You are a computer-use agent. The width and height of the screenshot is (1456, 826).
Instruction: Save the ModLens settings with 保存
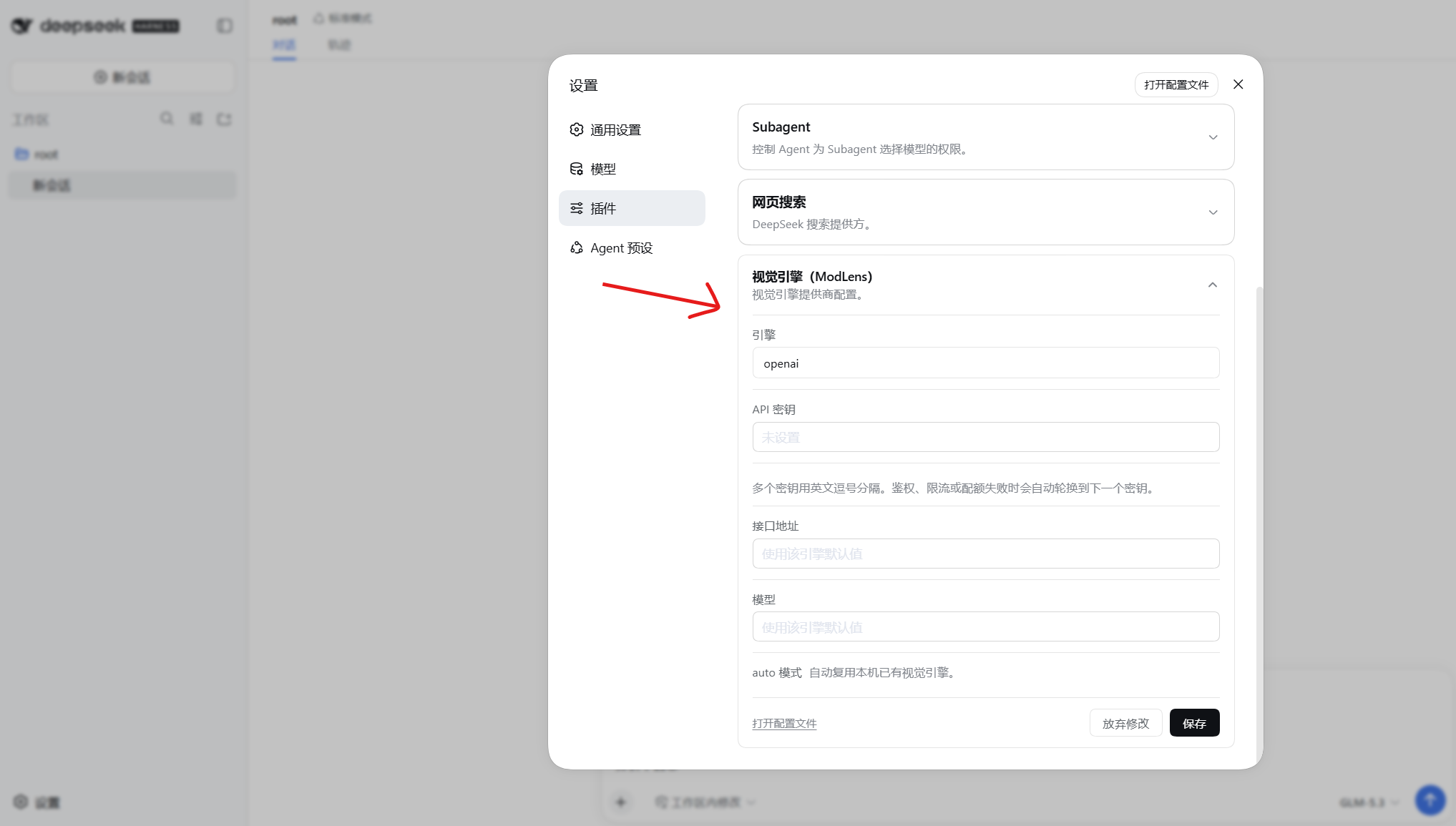[x=1194, y=723]
